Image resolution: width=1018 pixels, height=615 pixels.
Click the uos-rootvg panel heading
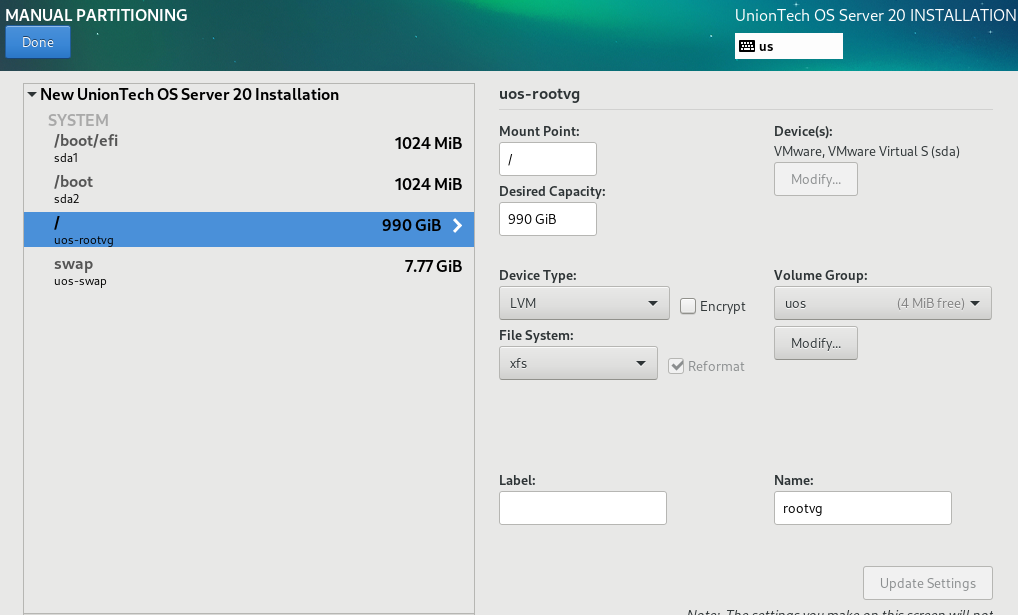(x=539, y=94)
